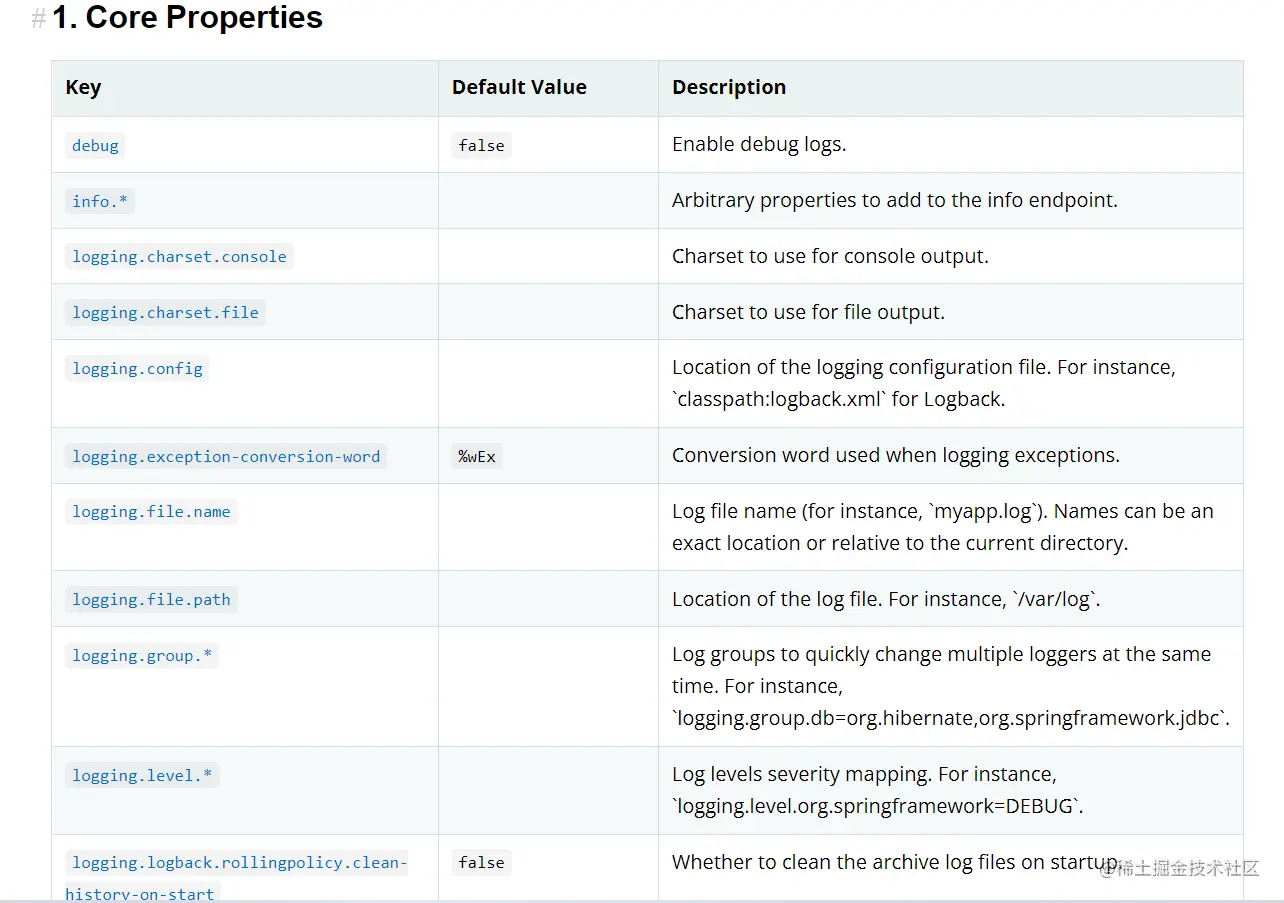Screen dimensions: 1284x903
Task: Click logging.exception-conversion-word key
Action: tap(226, 457)
